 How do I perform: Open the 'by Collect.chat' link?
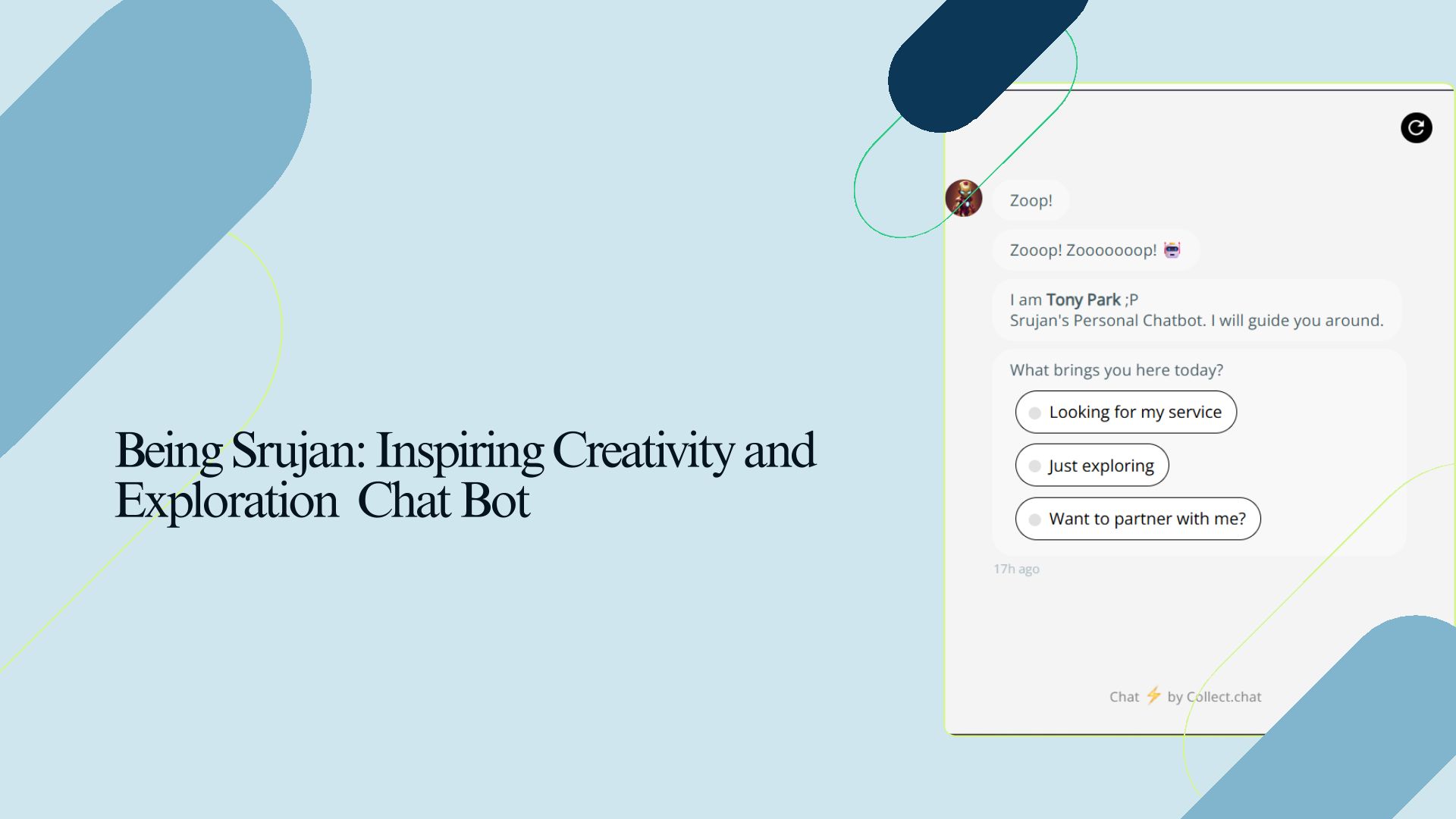(x=1214, y=697)
